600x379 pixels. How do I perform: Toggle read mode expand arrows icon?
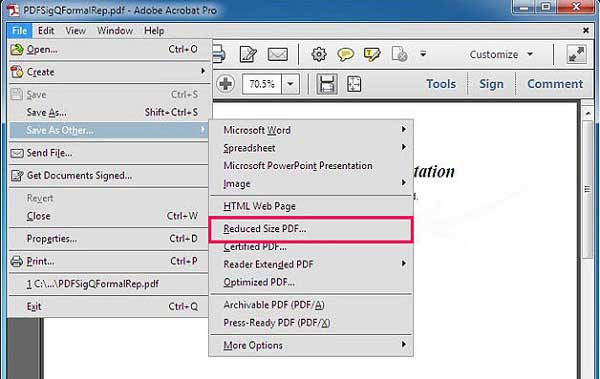576,54
